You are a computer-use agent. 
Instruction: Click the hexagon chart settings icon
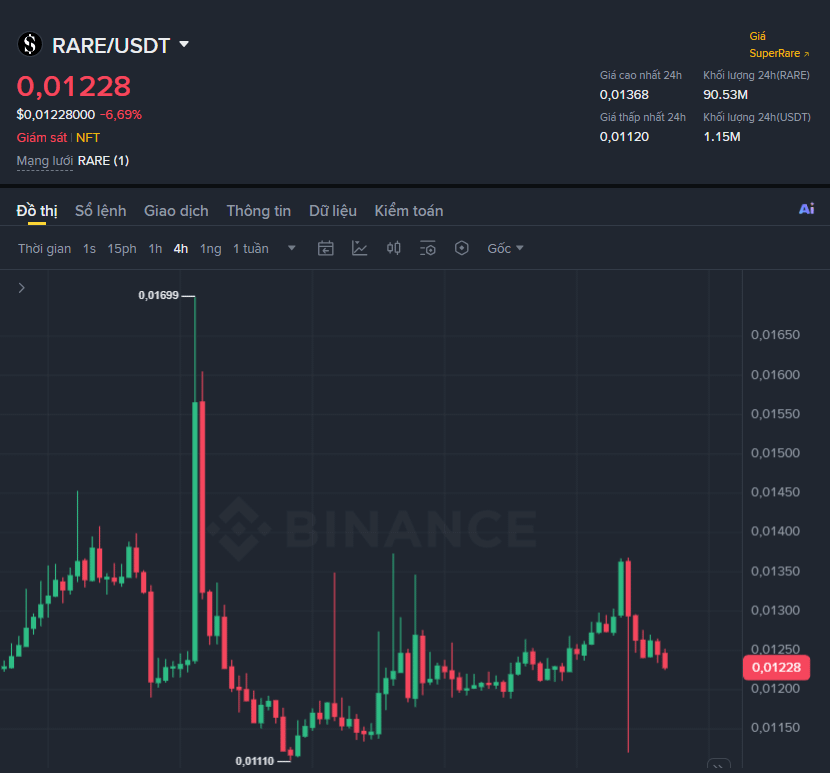(462, 248)
